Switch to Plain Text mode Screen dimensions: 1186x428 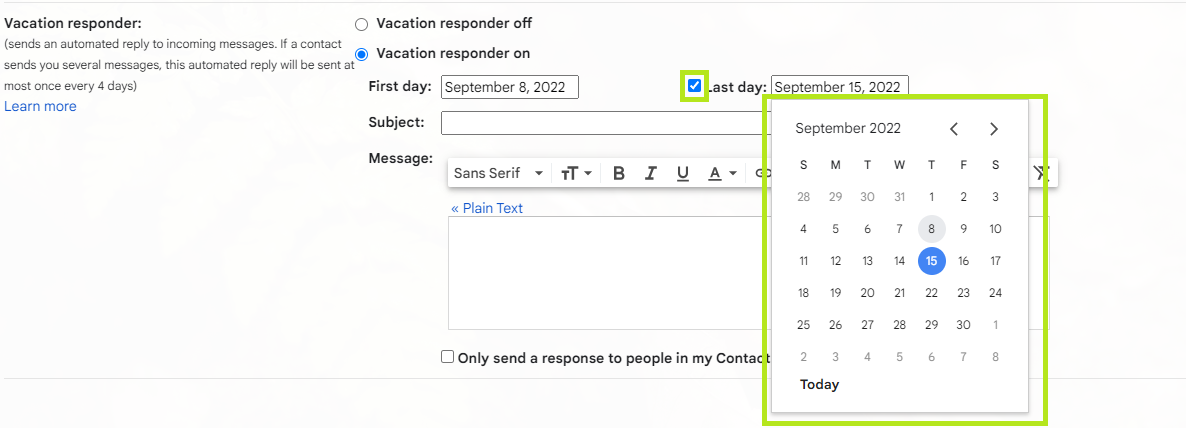pyautogui.click(x=487, y=208)
